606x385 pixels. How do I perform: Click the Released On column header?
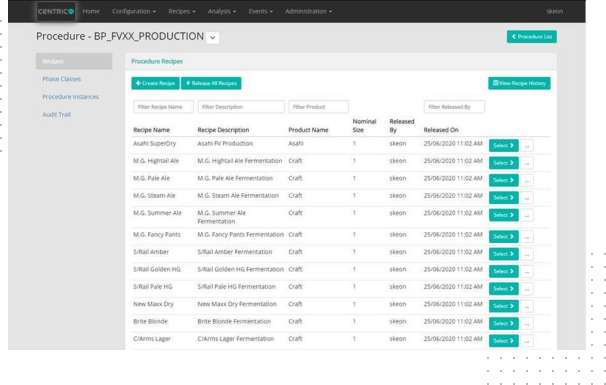[441, 130]
